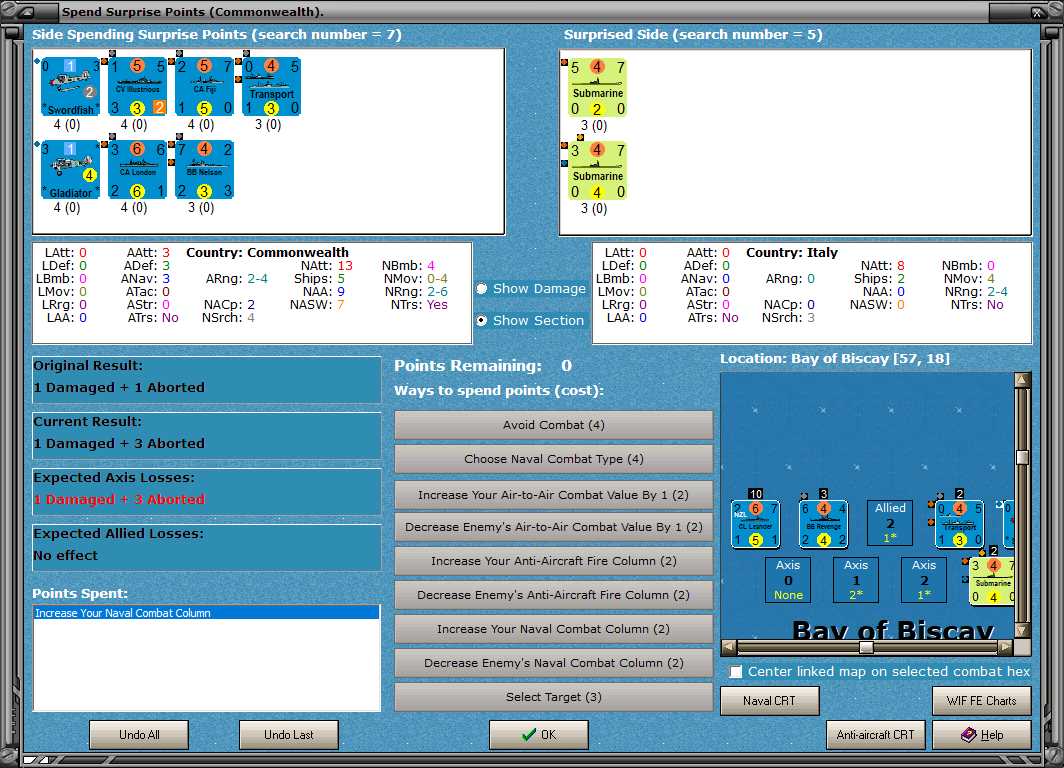Click Increase Your Anti-Aircraft Fire Column (2)
This screenshot has width=1064, height=768.
coord(554,561)
